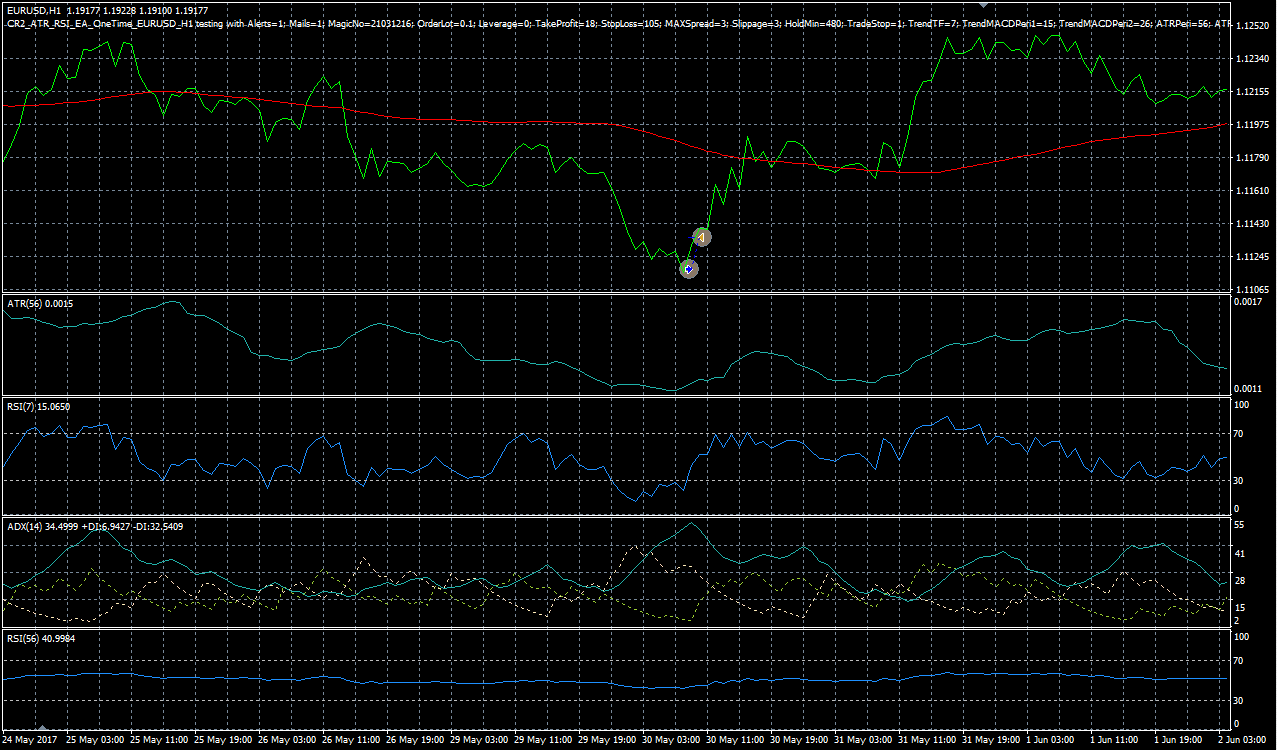The image size is (1278, 750).
Task: Click the 26 May 19:00 time label
Action: [x=415, y=741]
